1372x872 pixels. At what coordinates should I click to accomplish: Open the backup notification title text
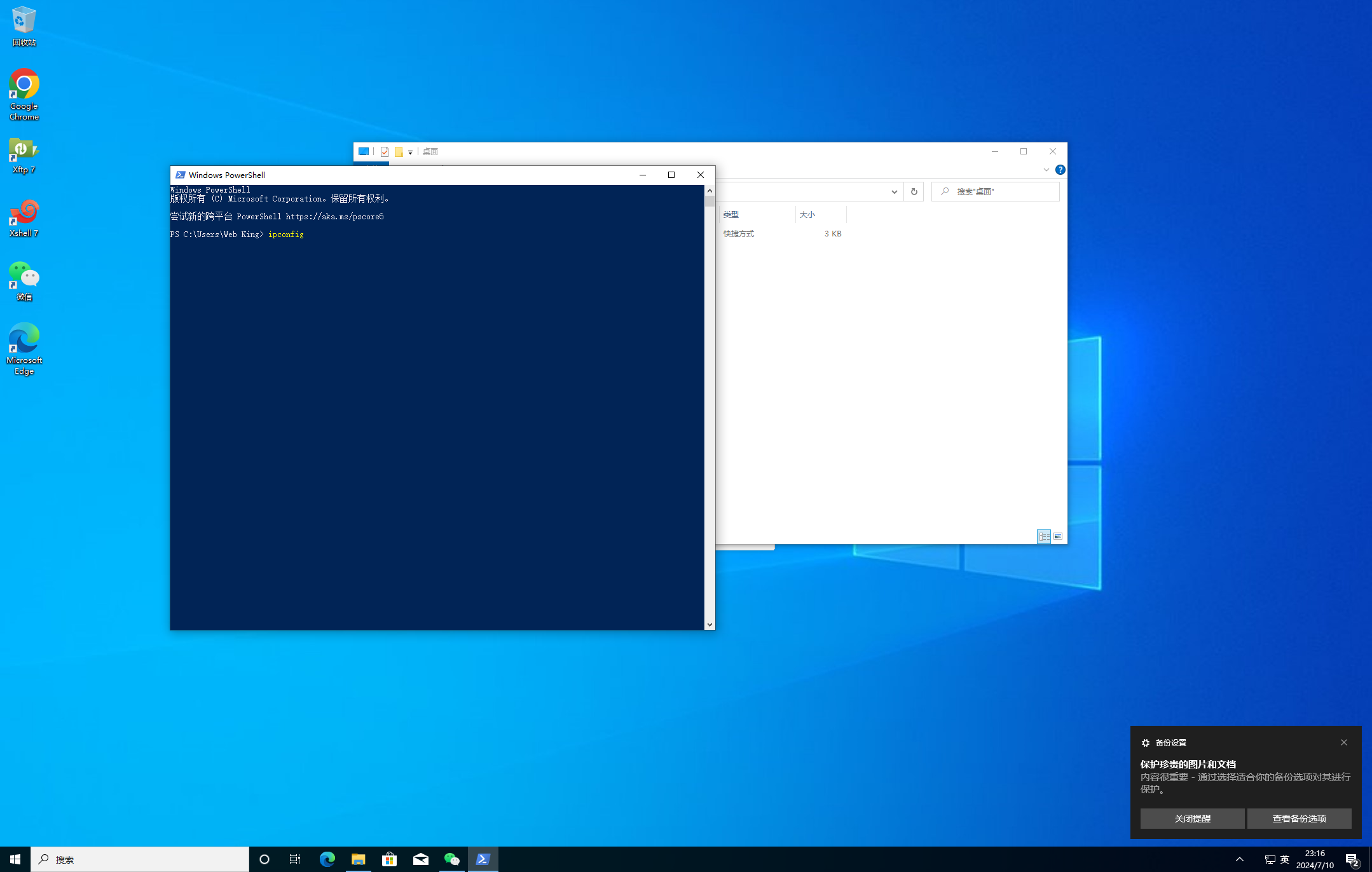tap(1188, 765)
